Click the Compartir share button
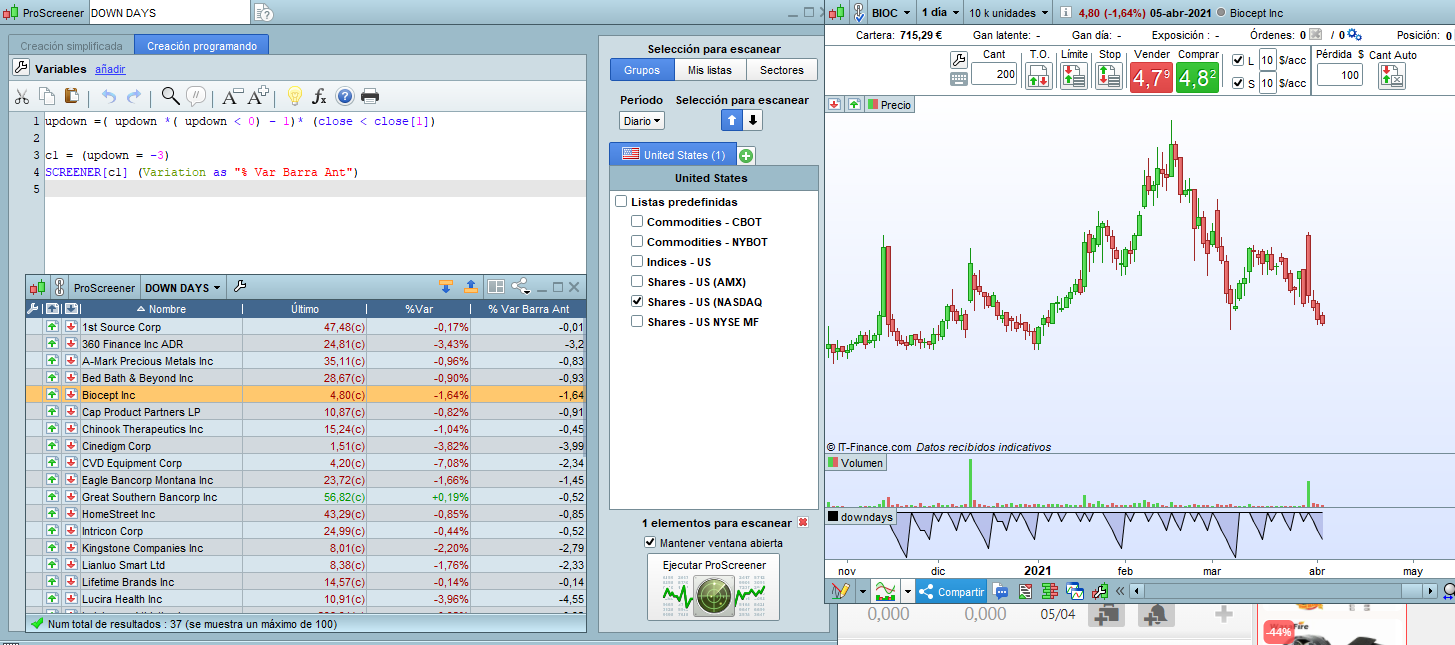This screenshot has width=1455, height=645. 951,591
